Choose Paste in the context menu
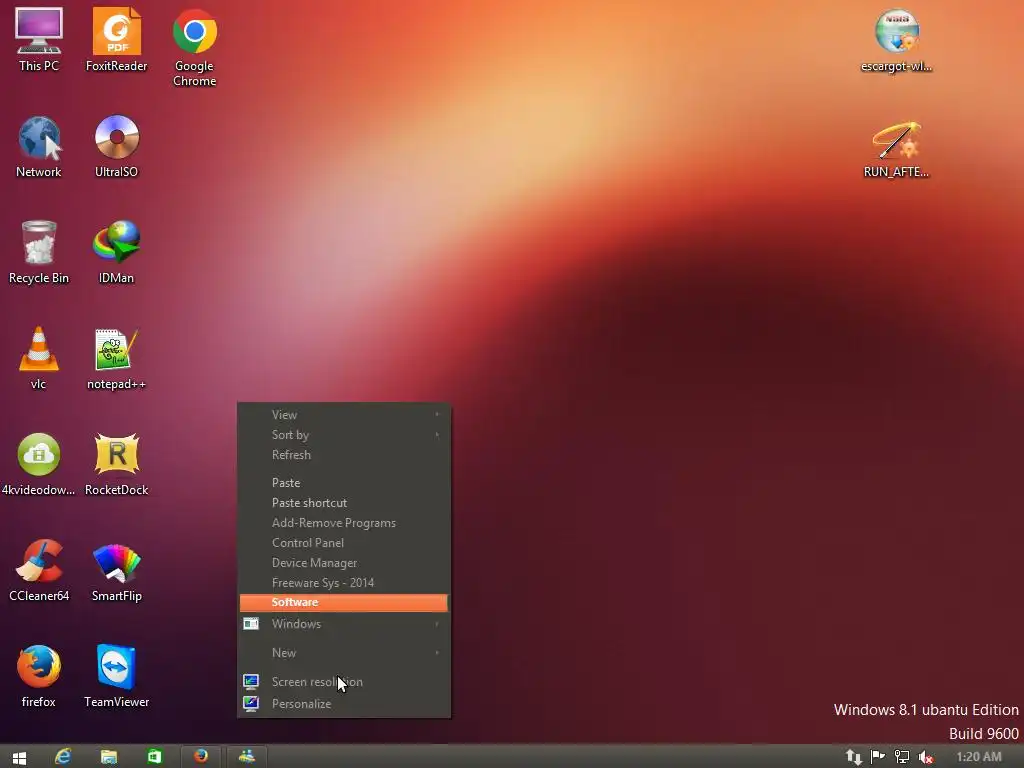 (344, 483)
